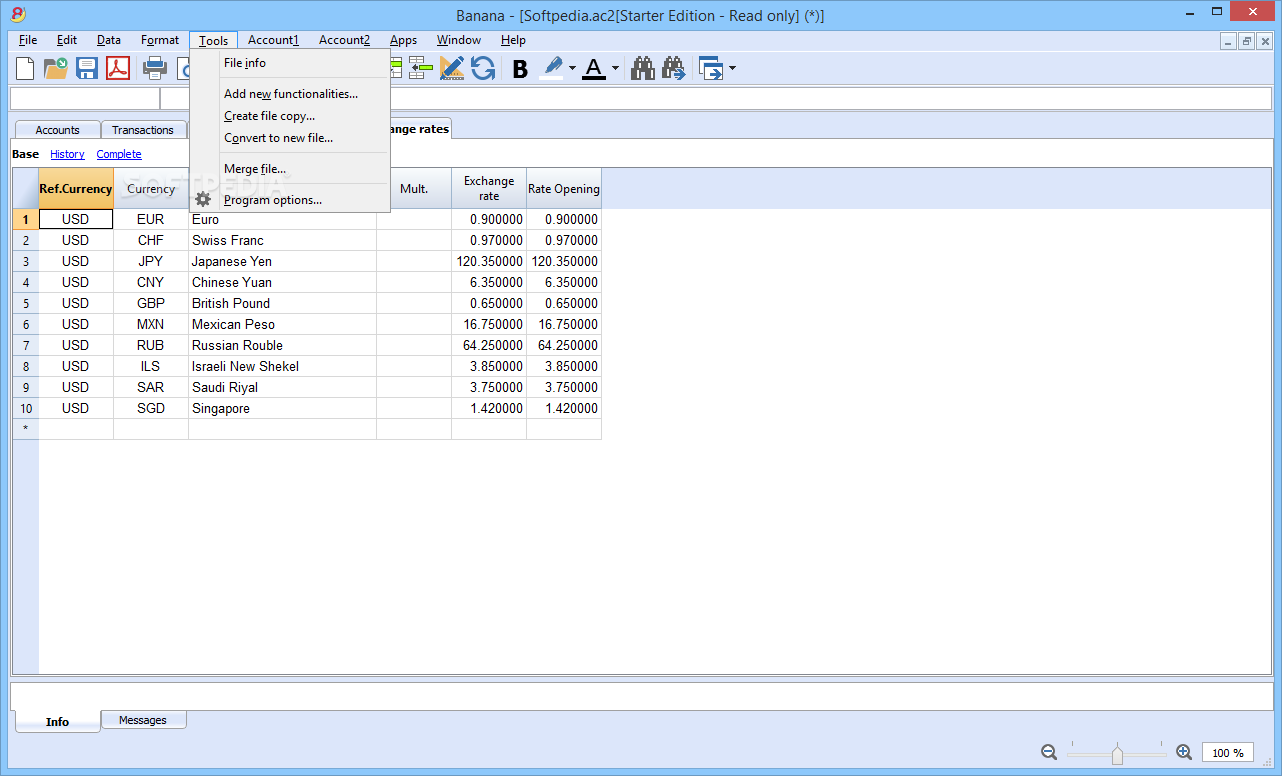
Task: Print with the printer icon
Action: [x=155, y=68]
